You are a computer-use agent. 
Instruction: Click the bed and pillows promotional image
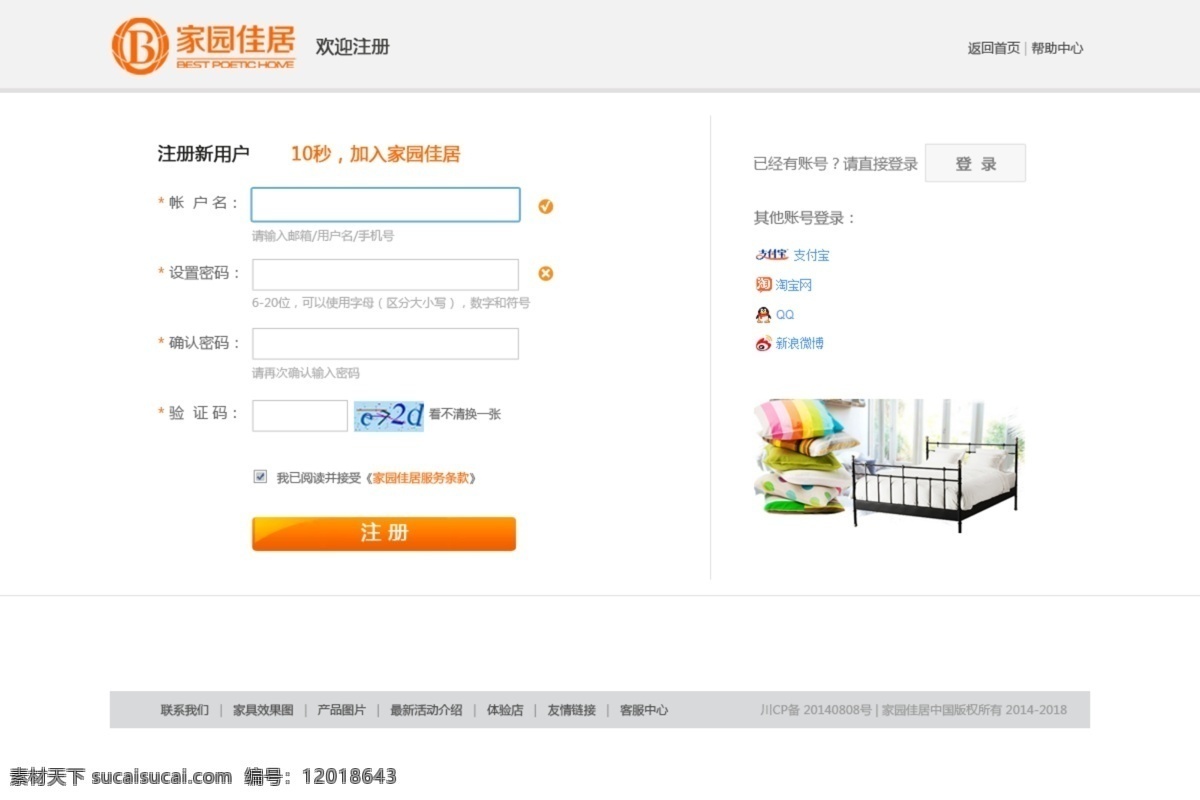pos(888,464)
